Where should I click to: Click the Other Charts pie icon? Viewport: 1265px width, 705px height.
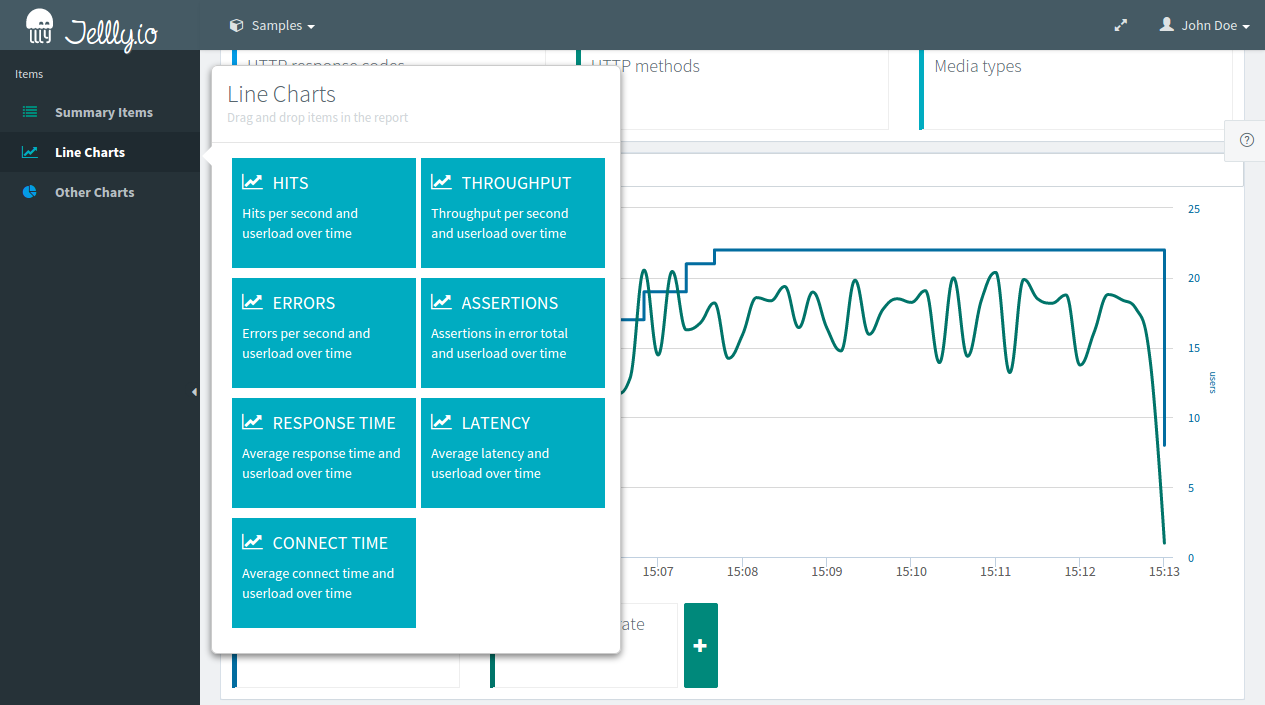click(30, 192)
